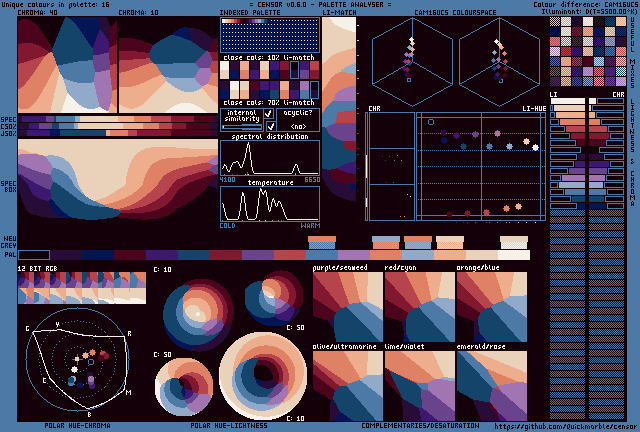Click the LI-HUE scatter plot

pyautogui.click(x=480, y=167)
